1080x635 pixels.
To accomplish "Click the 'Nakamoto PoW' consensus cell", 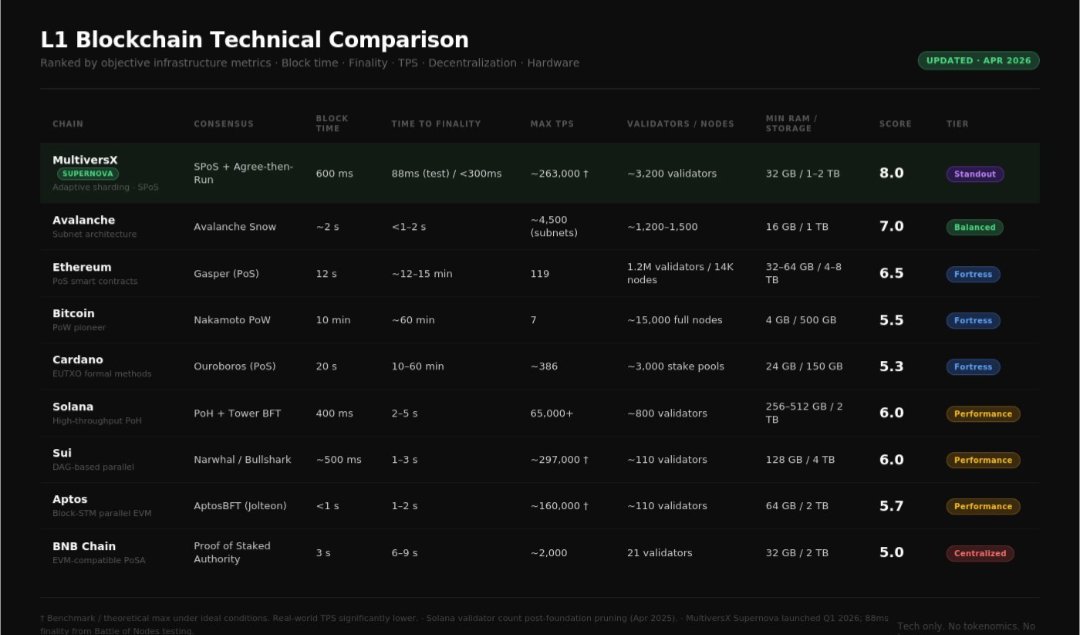I will click(x=231, y=320).
